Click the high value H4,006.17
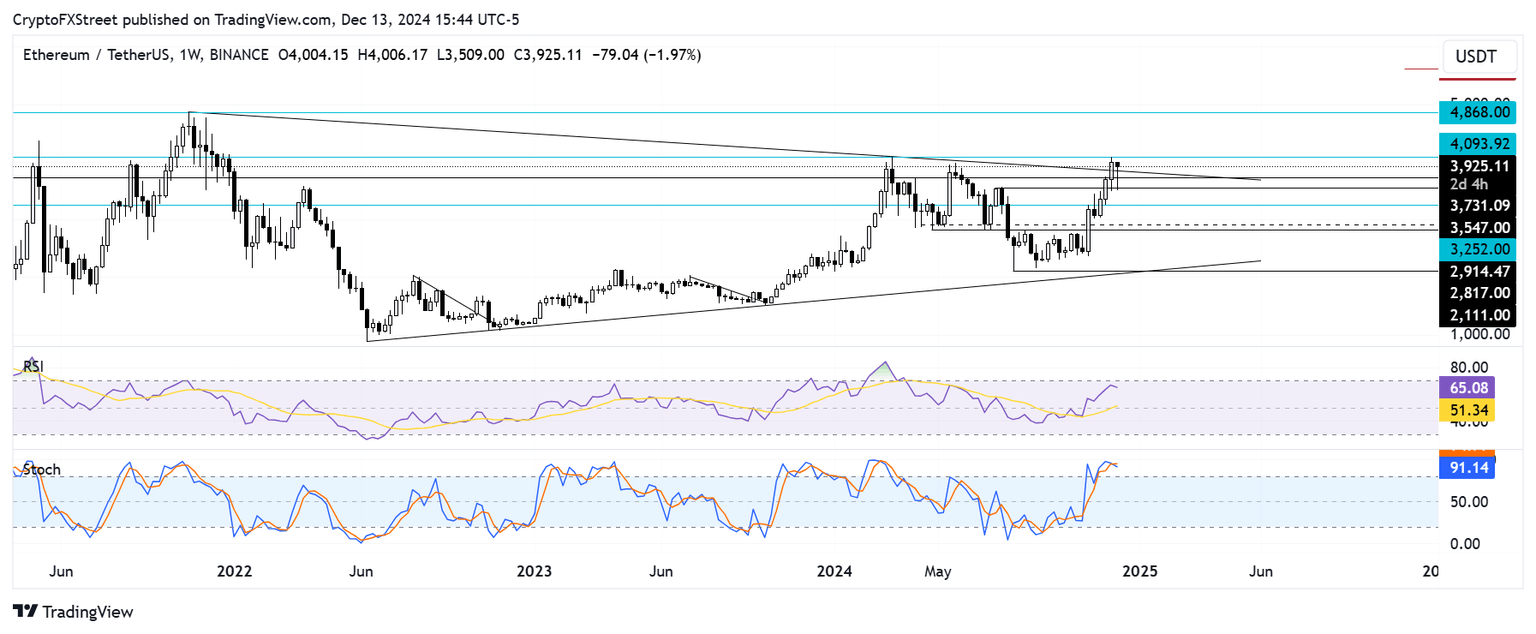 coord(391,55)
